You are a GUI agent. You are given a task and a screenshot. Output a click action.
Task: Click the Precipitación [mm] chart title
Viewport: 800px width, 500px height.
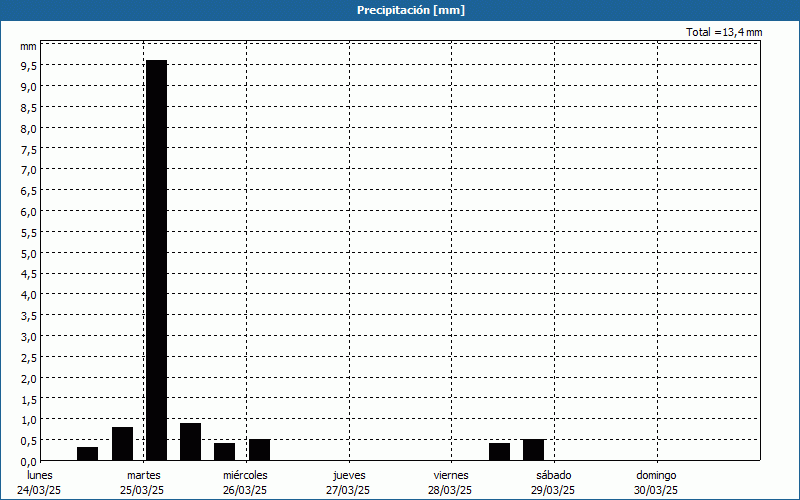pyautogui.click(x=411, y=10)
